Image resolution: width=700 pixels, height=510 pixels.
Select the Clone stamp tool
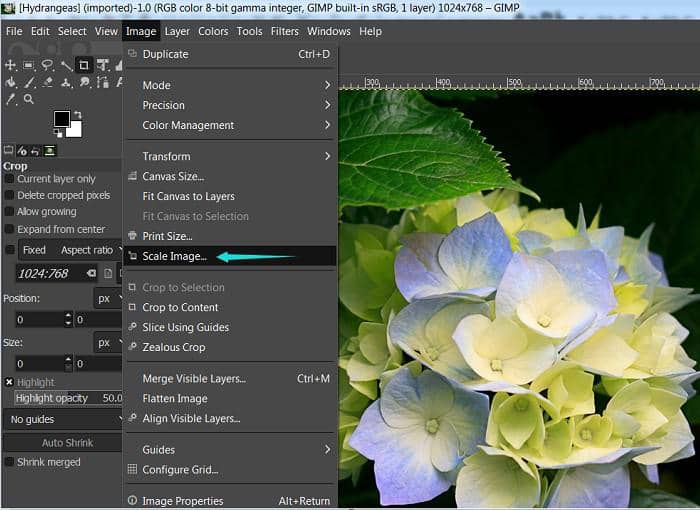coord(66,83)
